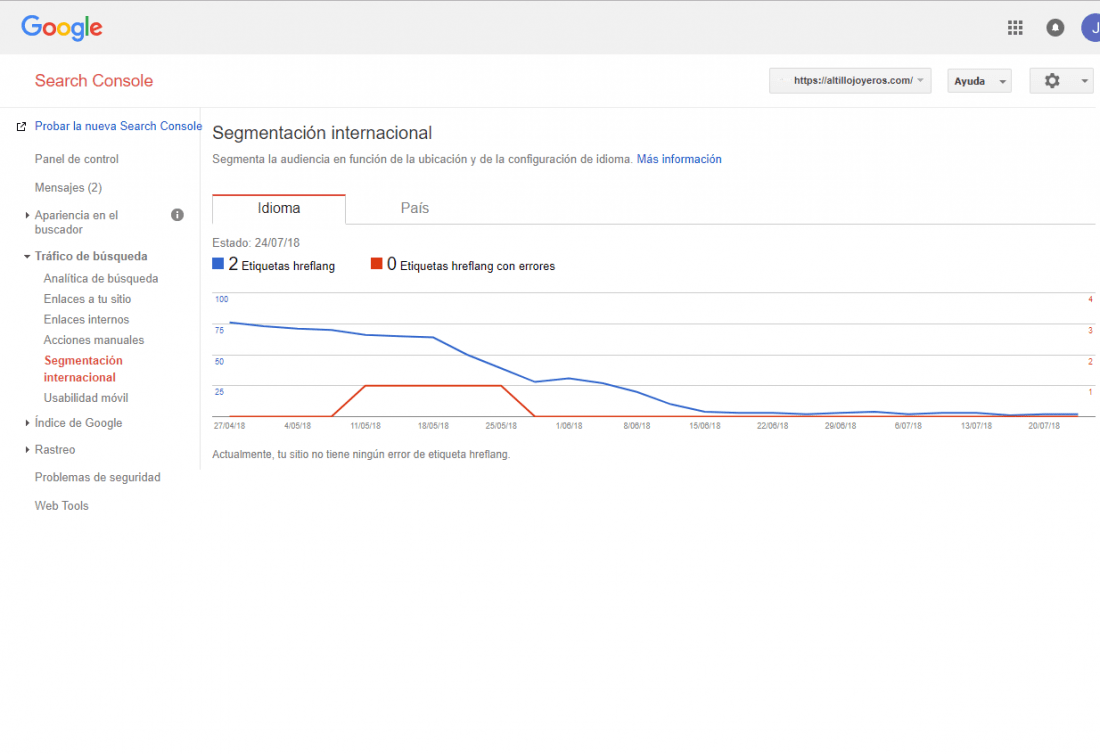Viewport: 1100px width, 754px height.
Task: Click the Estado: 24/07/18 text
Action: (256, 243)
